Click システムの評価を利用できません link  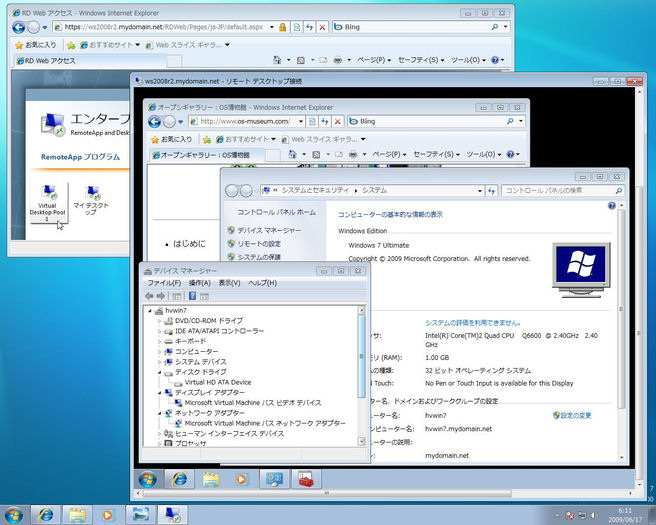pos(472,323)
